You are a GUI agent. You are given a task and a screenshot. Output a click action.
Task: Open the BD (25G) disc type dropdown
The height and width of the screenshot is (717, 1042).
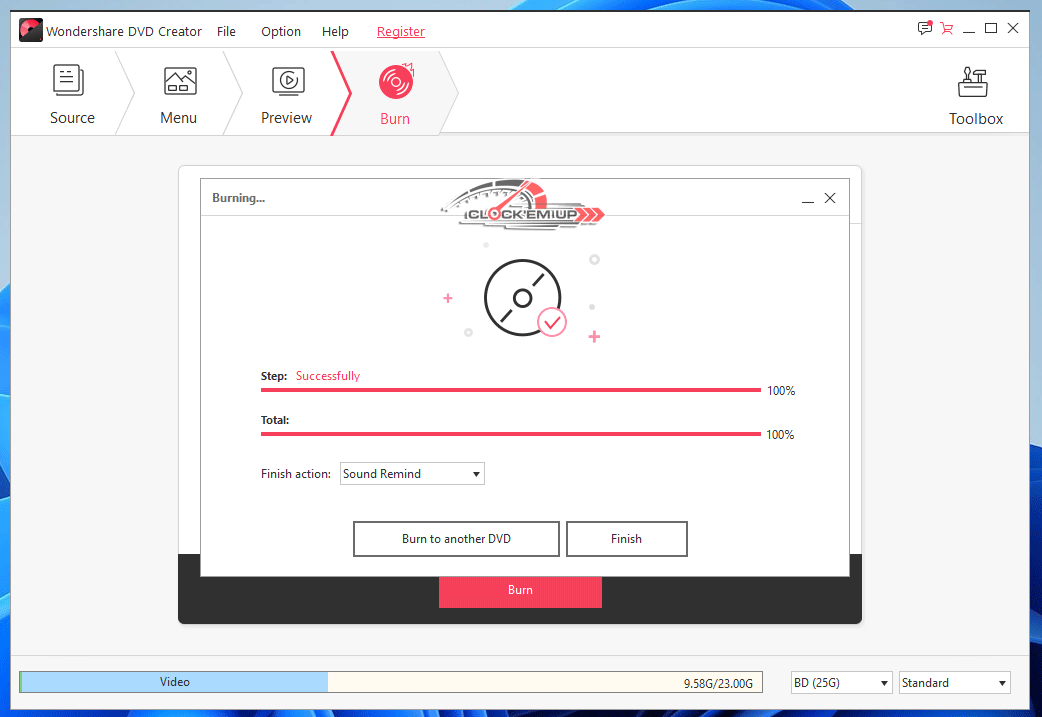[841, 682]
